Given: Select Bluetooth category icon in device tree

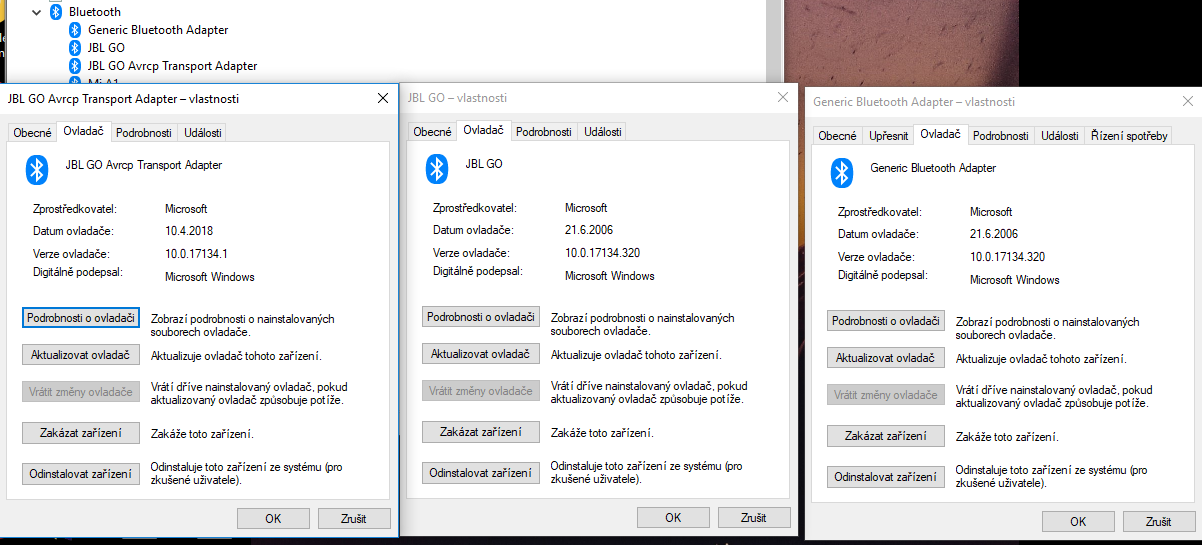Looking at the screenshot, I should [x=56, y=12].
